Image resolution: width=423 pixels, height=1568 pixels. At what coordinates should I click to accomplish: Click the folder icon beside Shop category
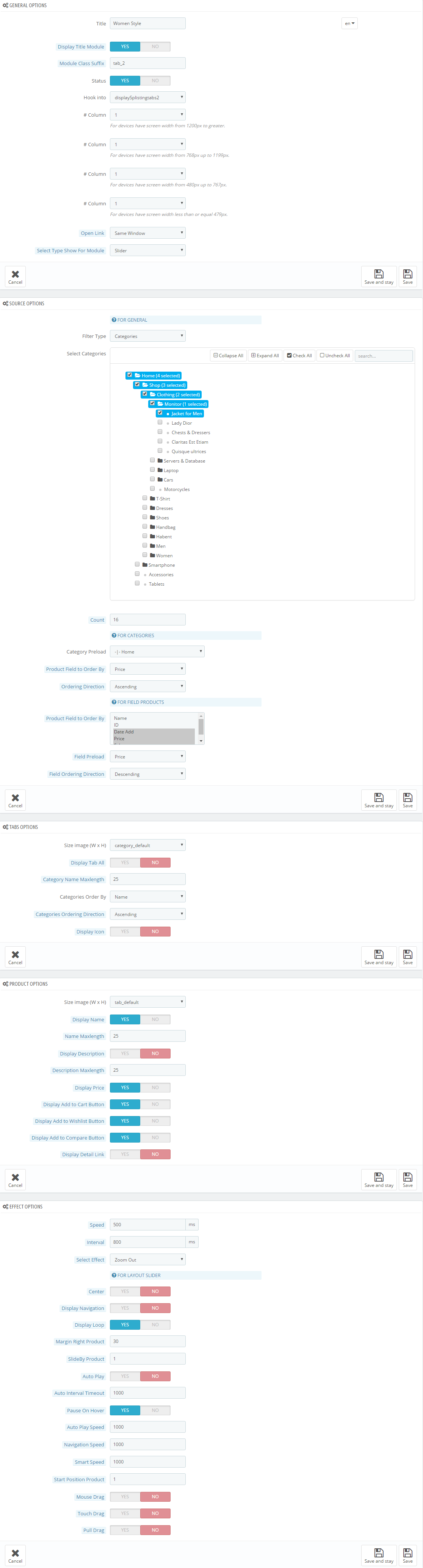coord(146,385)
